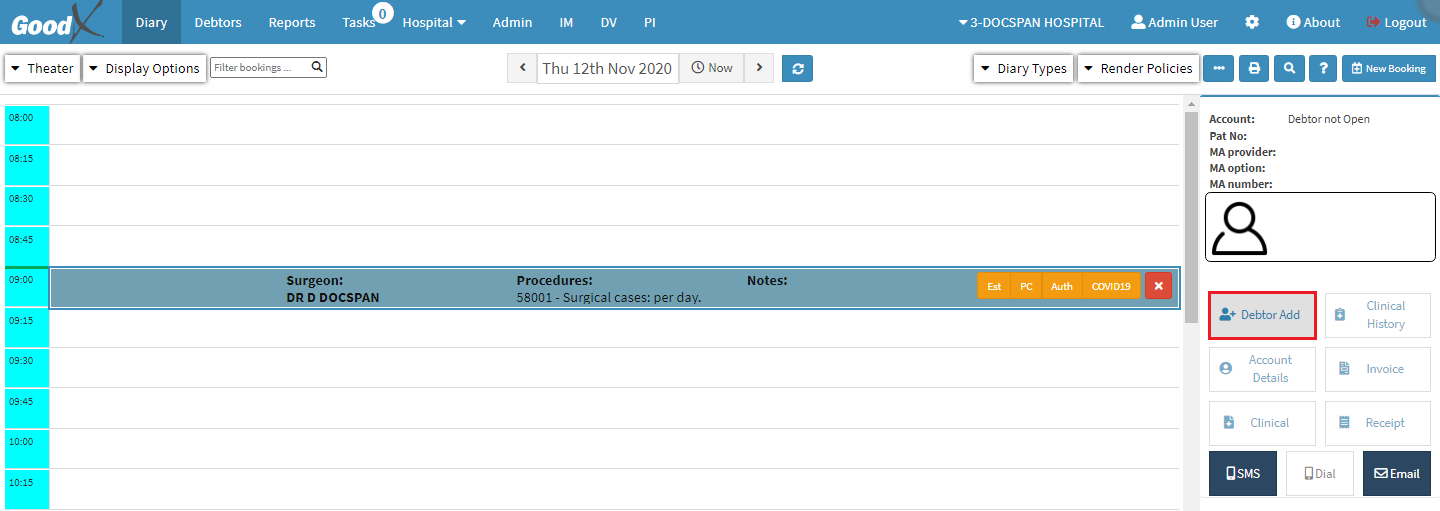Click the Tasks count badge
The image size is (1440, 511).
pos(382,13)
